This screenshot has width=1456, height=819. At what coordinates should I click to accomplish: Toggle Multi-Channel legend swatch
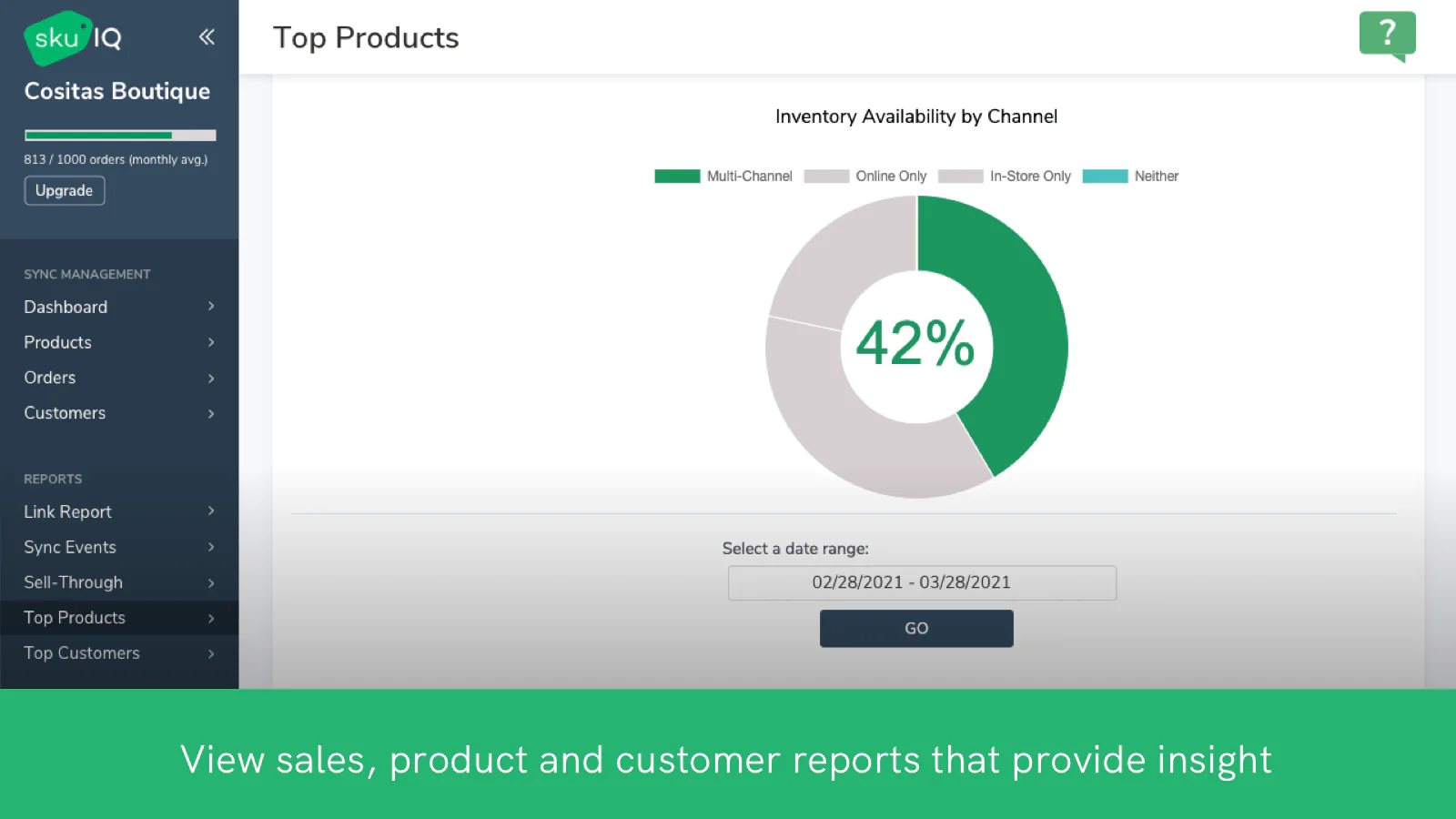click(x=677, y=177)
